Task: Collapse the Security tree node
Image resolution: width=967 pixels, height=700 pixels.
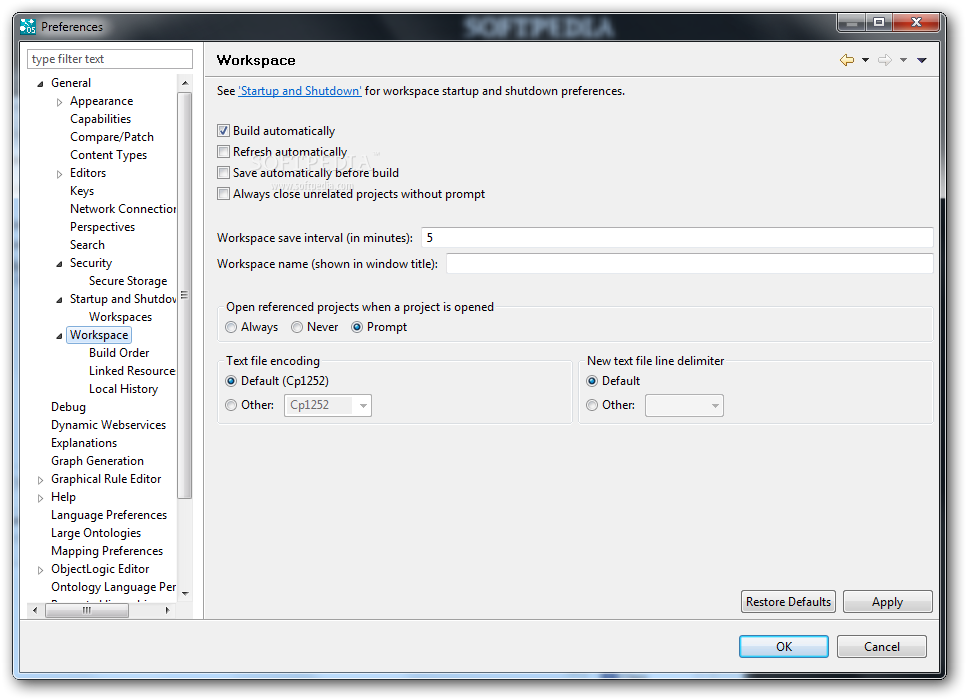Action: tap(59, 264)
